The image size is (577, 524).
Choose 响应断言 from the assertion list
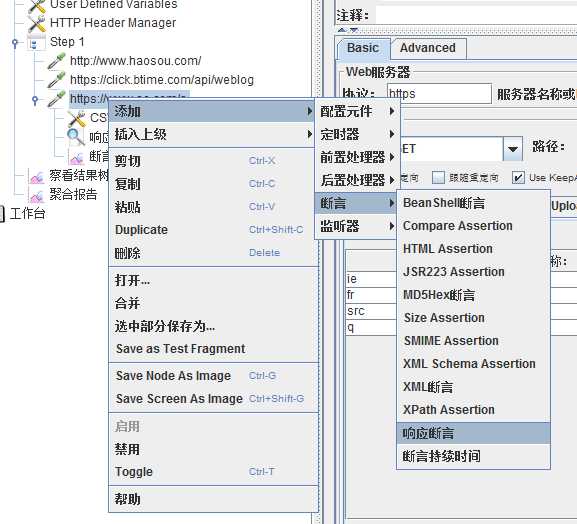pos(474,433)
